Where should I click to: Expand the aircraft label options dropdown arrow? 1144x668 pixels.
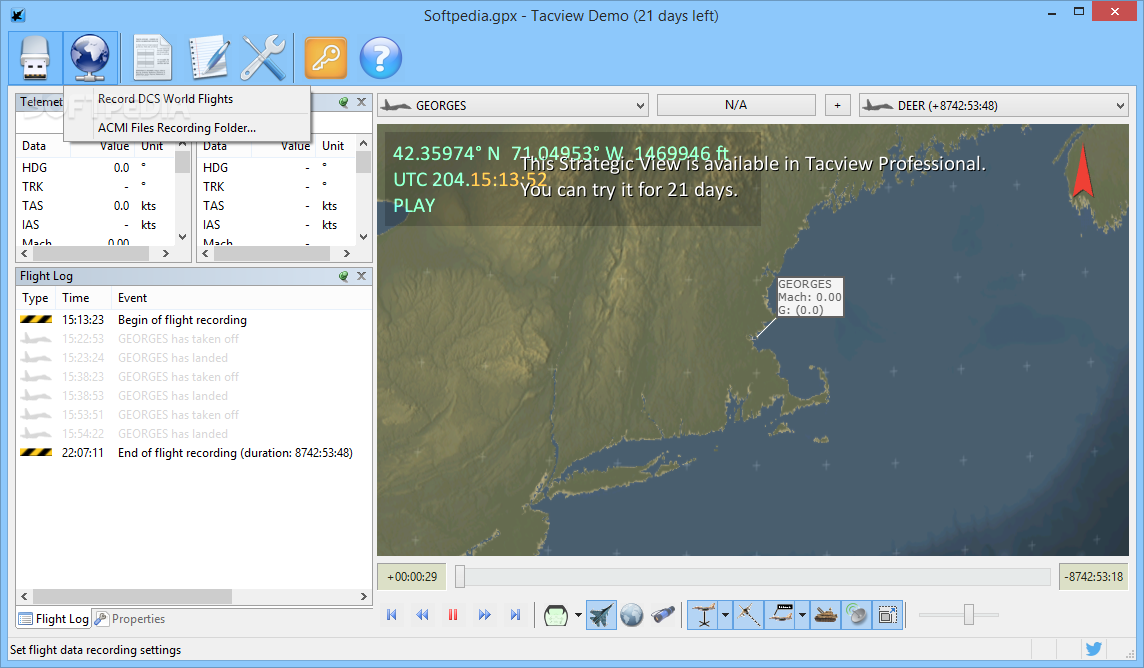802,615
